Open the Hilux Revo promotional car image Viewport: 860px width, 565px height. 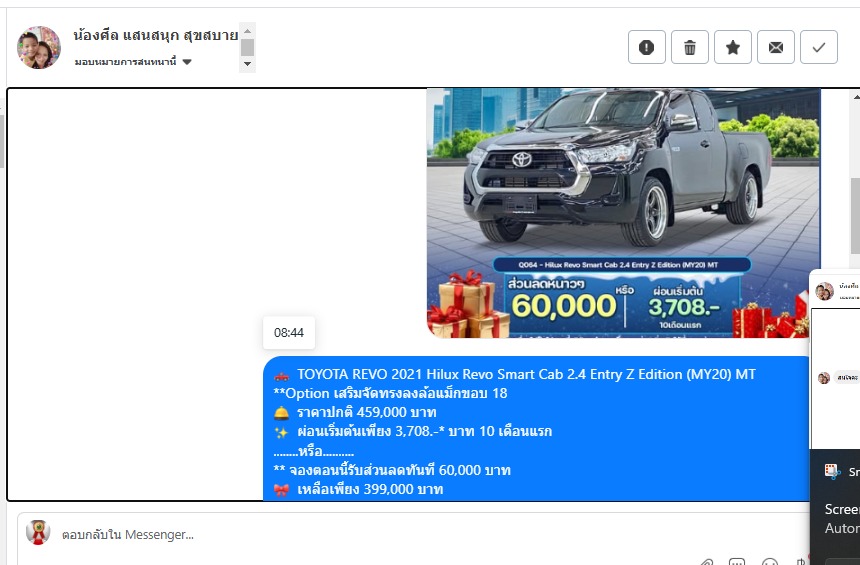[x=624, y=213]
